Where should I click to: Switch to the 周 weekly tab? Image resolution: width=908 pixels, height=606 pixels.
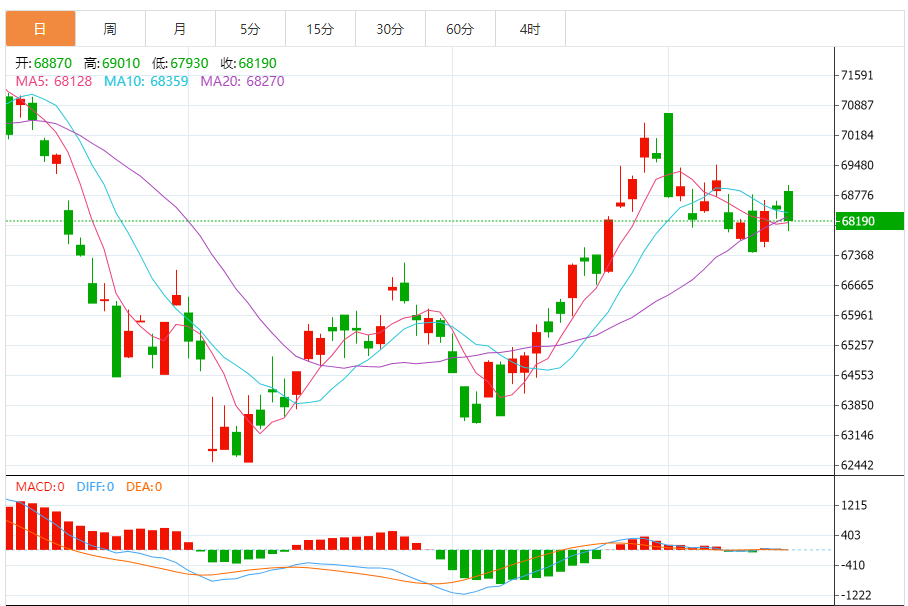tap(110, 28)
